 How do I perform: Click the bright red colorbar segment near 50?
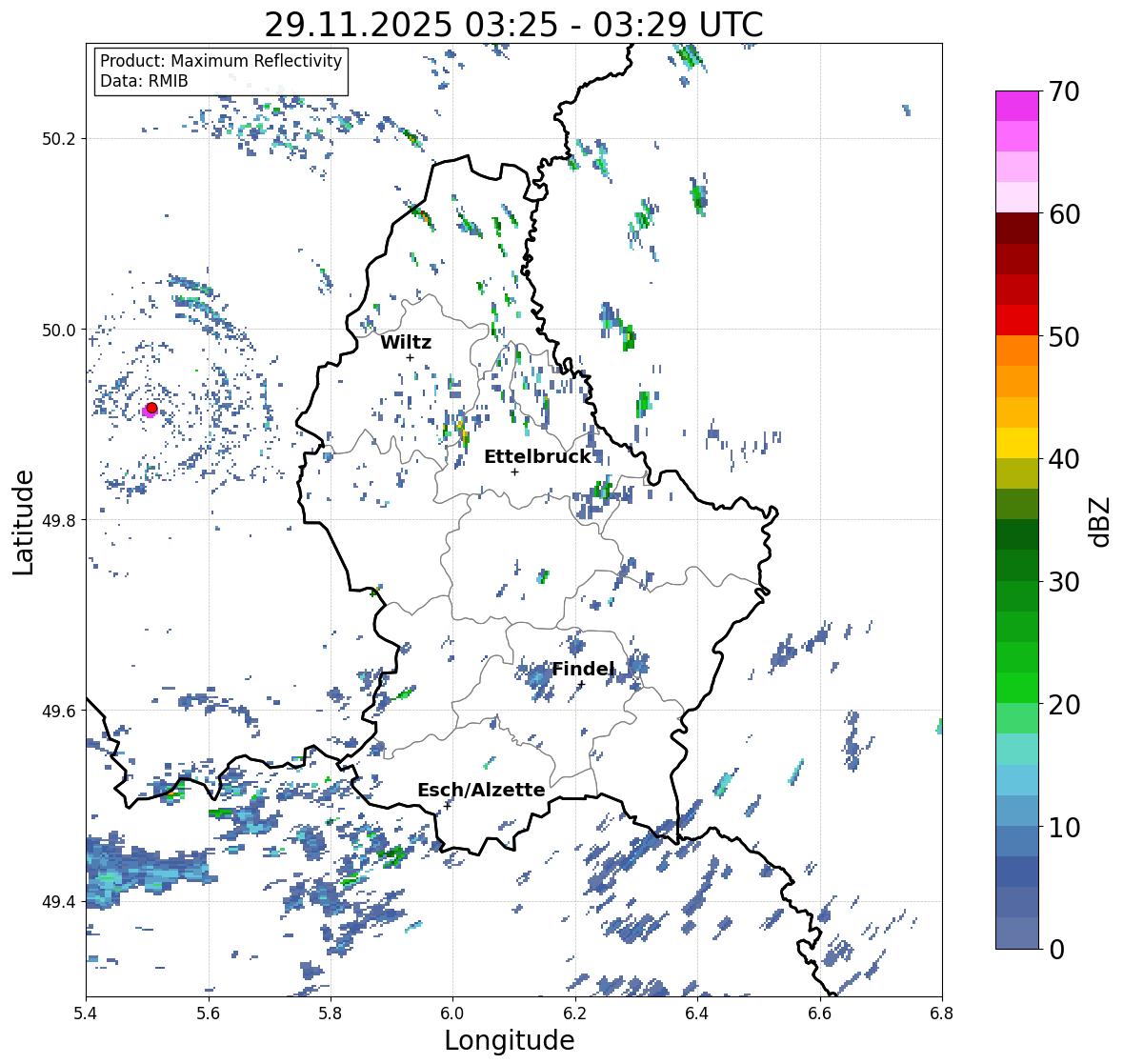point(1017,320)
